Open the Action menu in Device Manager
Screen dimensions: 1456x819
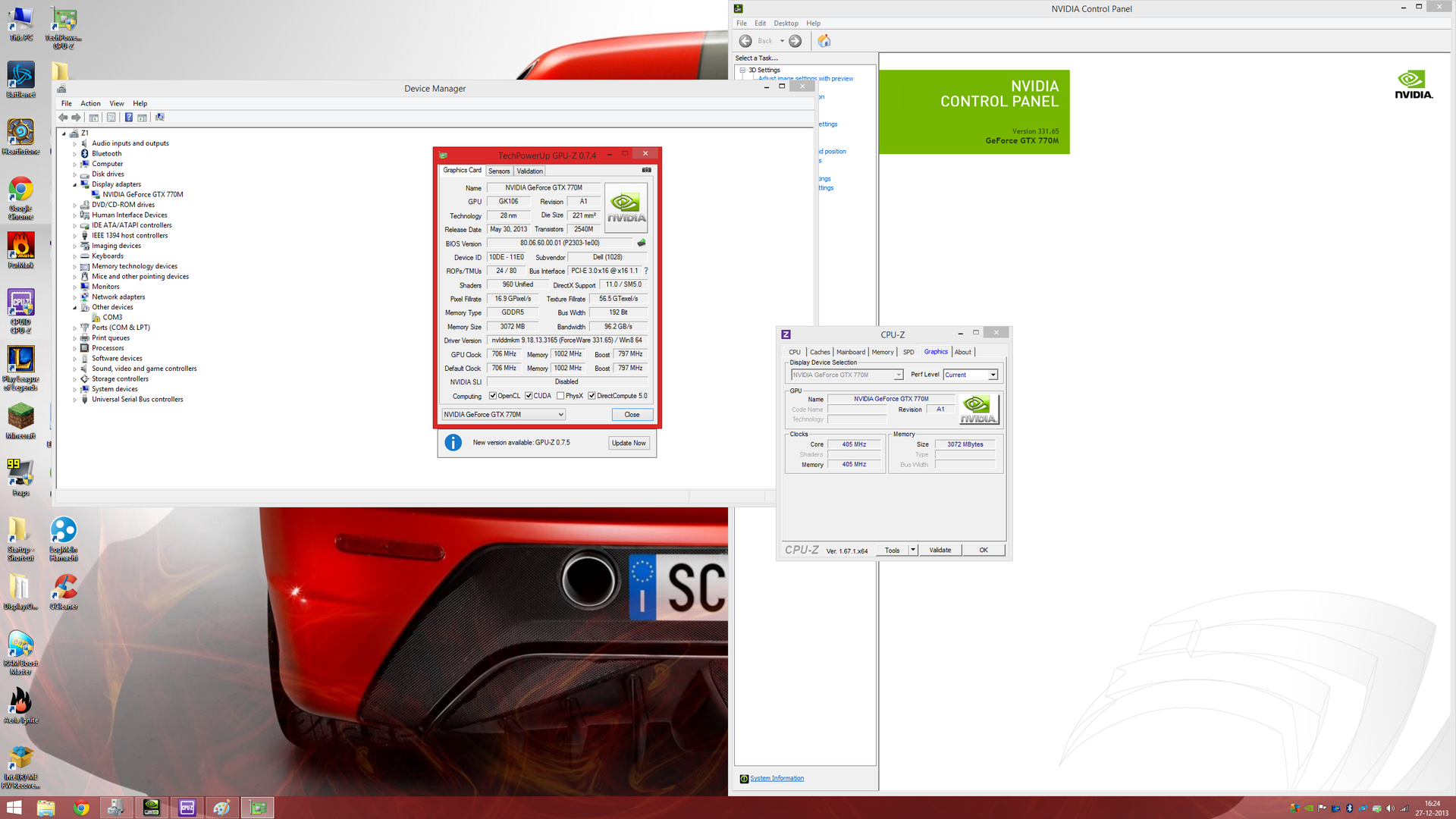coord(90,103)
